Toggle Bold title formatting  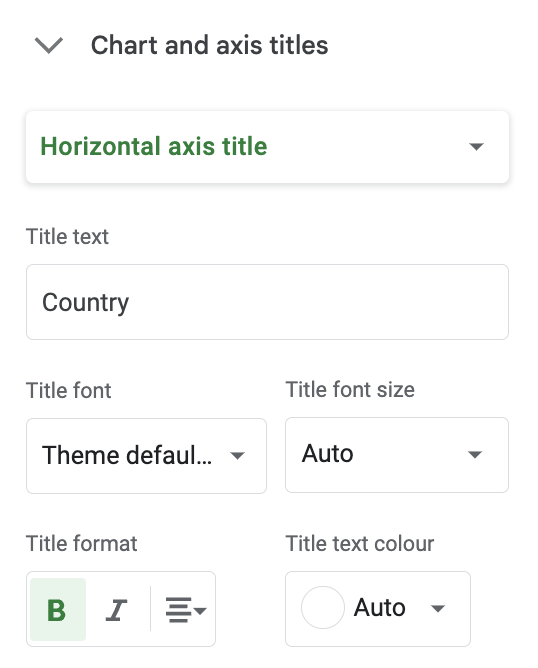tap(58, 610)
